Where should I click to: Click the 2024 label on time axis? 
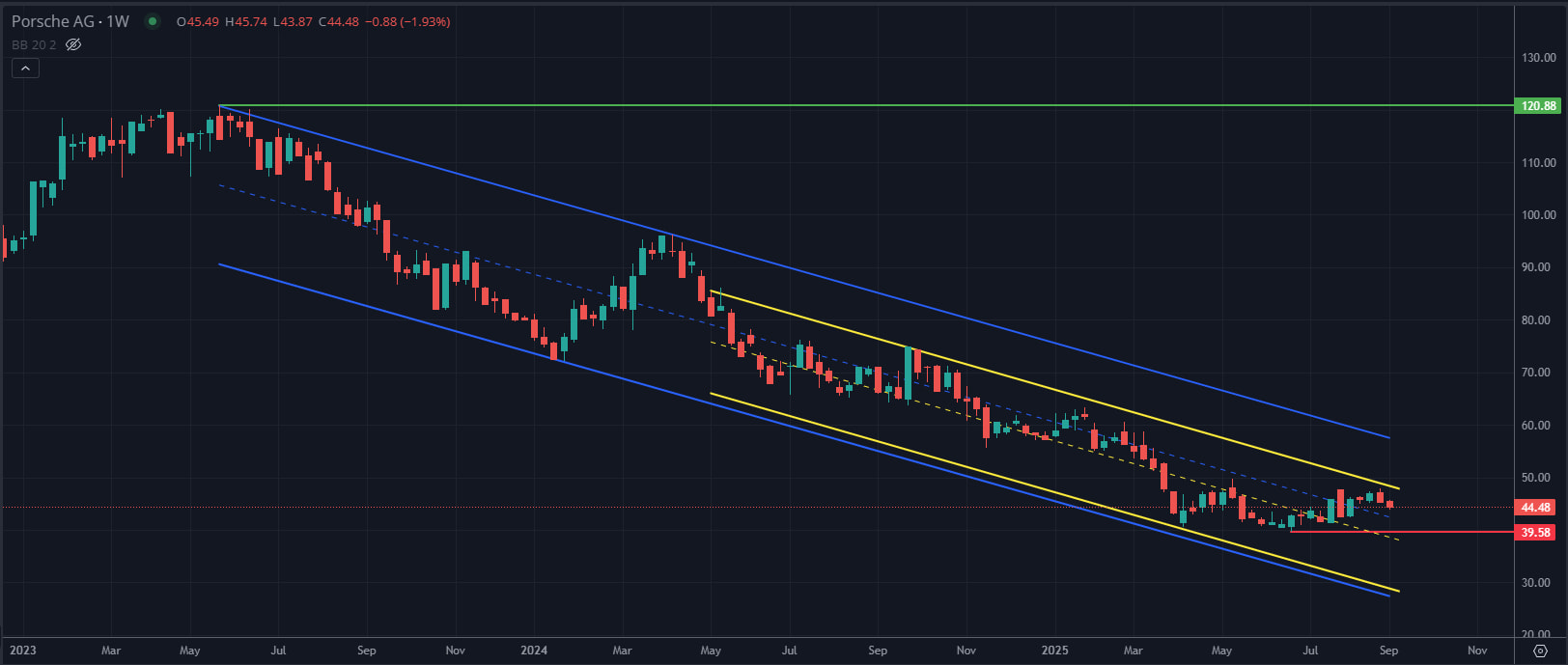(x=534, y=651)
